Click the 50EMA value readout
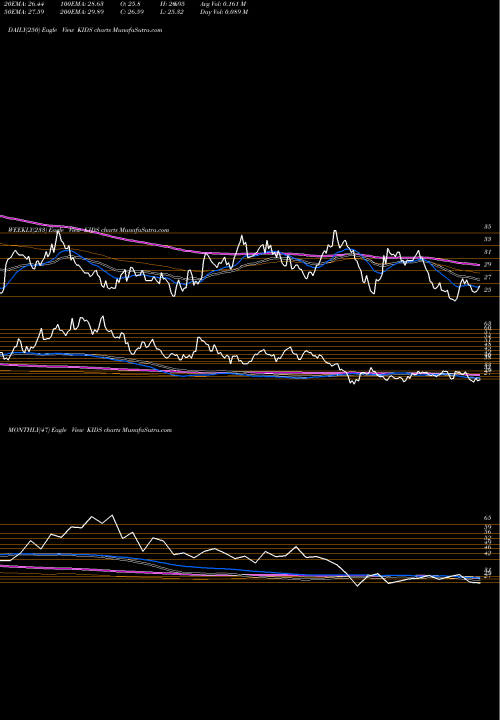Viewport: 500px width, 720px height. point(22,12)
